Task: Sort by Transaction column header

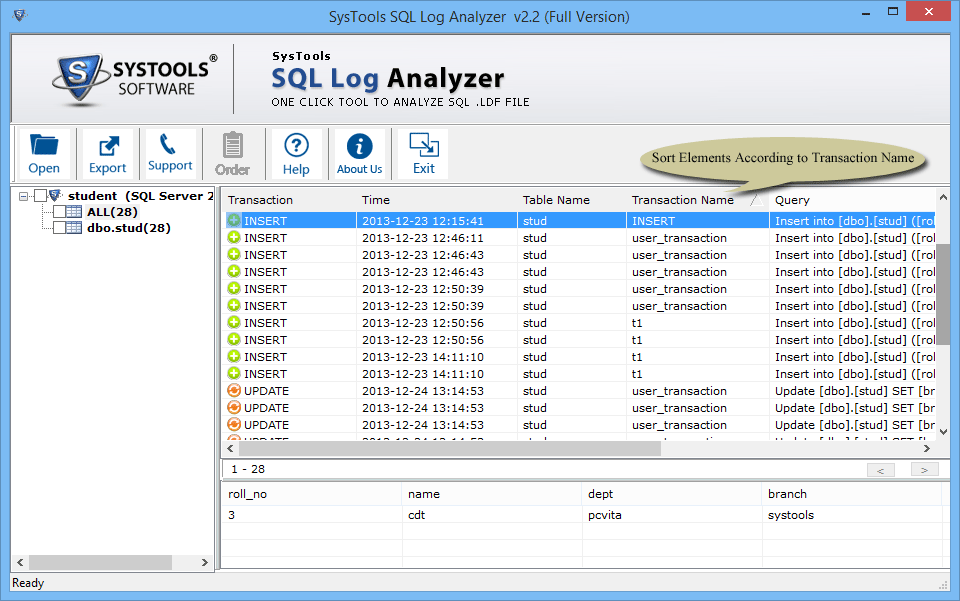Action: (x=288, y=200)
